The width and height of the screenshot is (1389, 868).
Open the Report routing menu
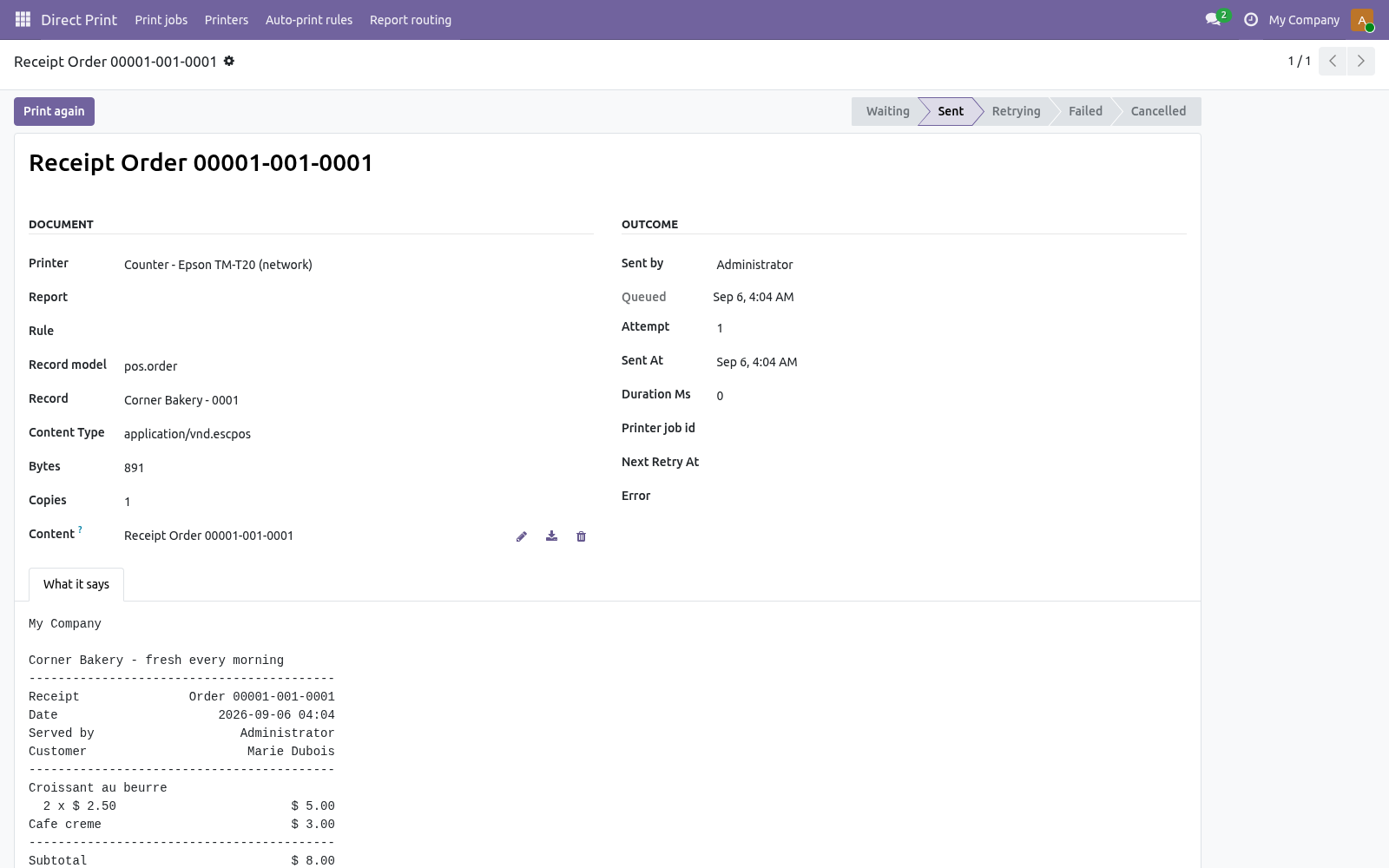tap(411, 20)
